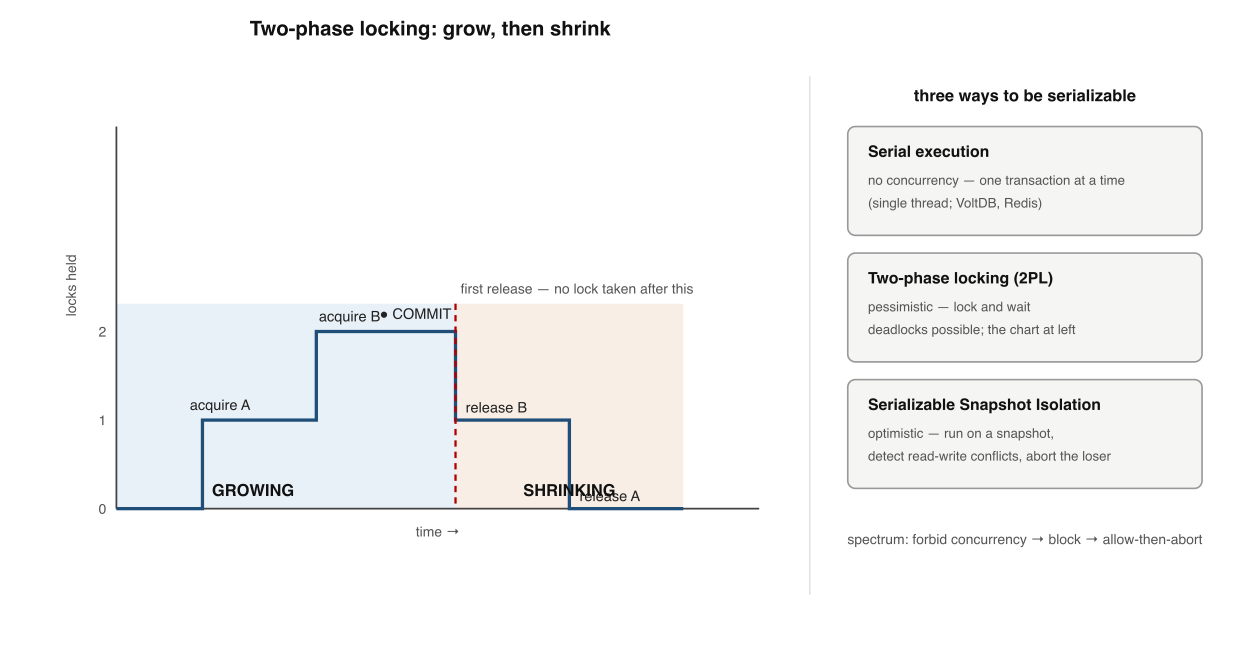The image size is (1240, 658).
Task: Click the chart title about two-phase locking
Action: point(430,29)
